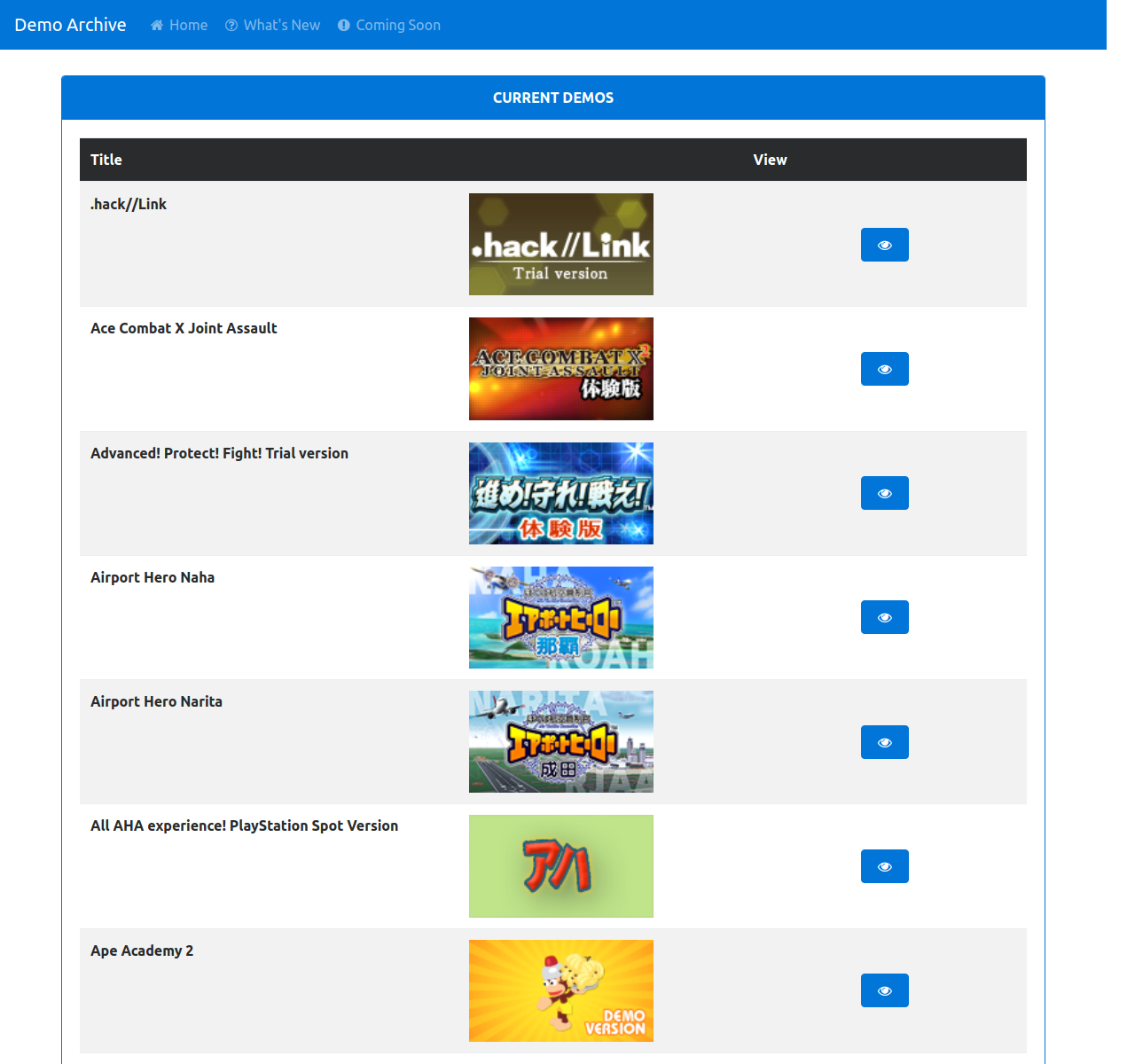Select All AHA experience! PlayStation Spot Version title

click(244, 825)
